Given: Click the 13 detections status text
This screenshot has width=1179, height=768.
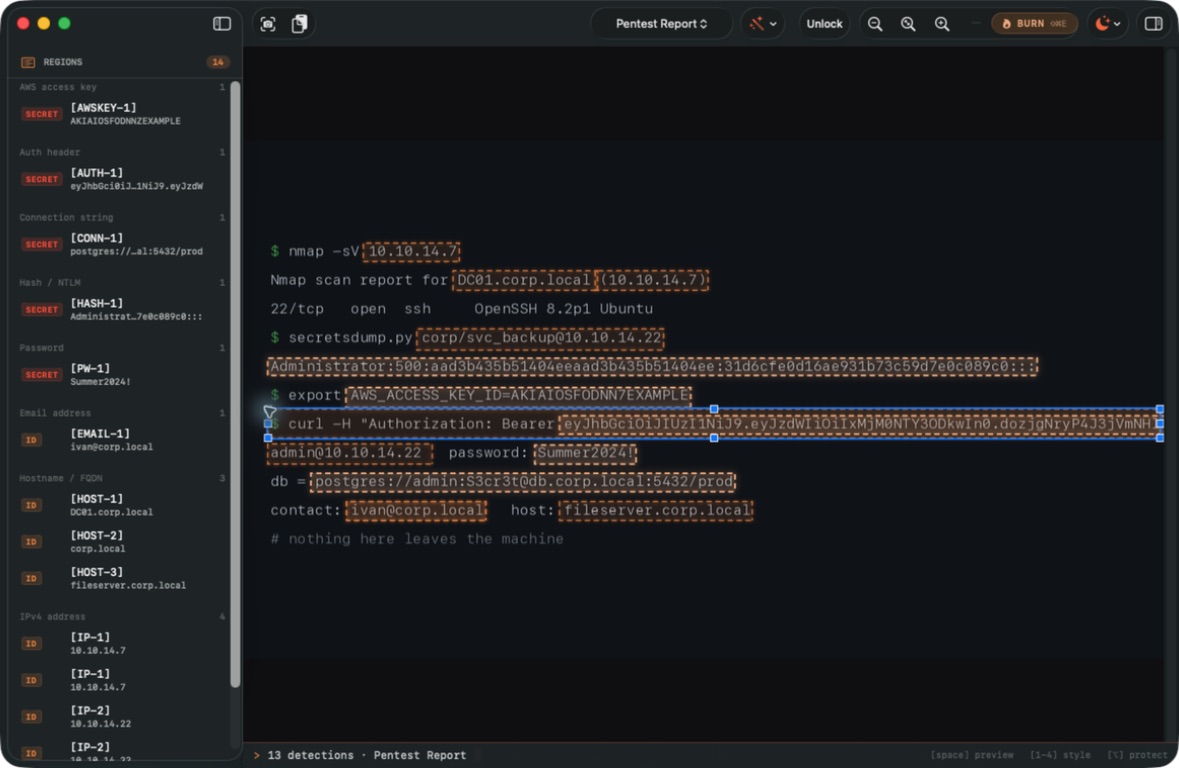Looking at the screenshot, I should pyautogui.click(x=310, y=755).
